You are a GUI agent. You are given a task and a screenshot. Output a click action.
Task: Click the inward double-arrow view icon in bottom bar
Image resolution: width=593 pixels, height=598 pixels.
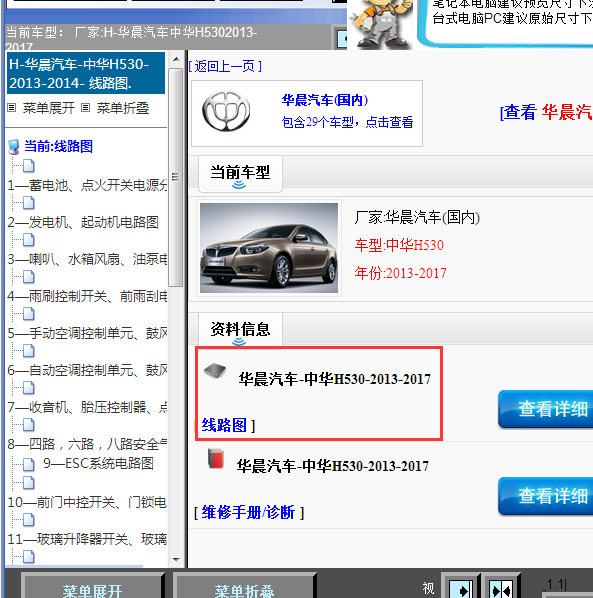[501, 590]
